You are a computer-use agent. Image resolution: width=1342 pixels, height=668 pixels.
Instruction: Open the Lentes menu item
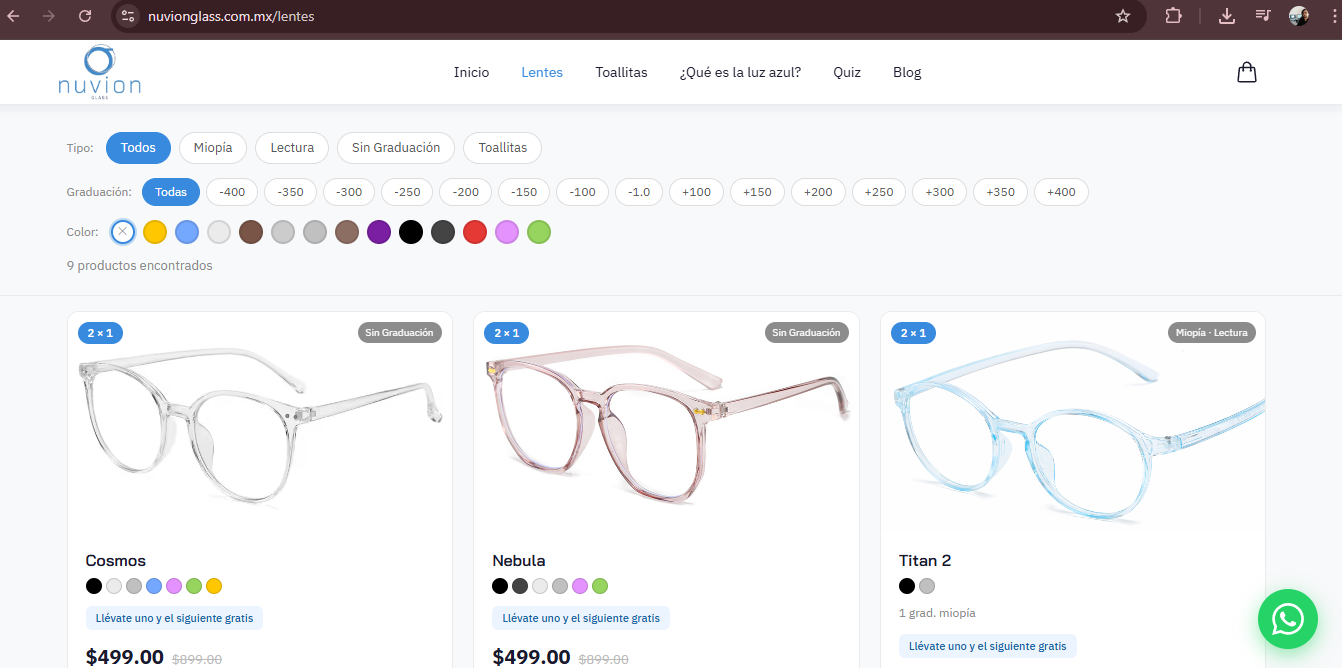click(x=542, y=72)
